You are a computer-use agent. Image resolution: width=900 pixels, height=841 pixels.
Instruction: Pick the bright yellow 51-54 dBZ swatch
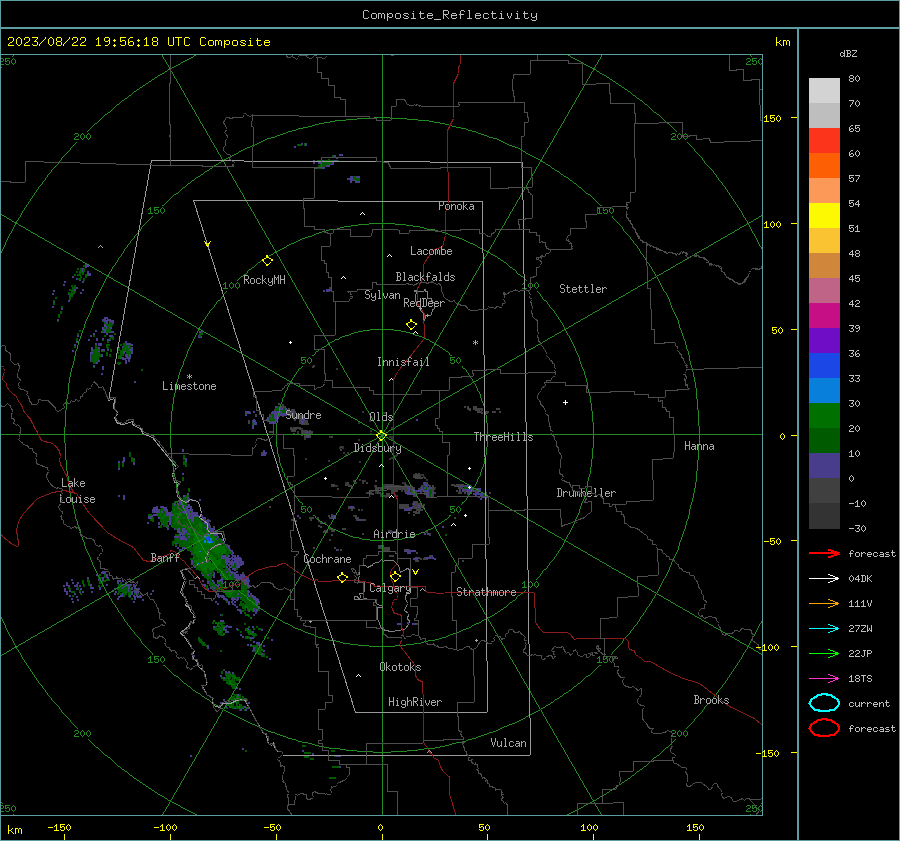pos(824,215)
